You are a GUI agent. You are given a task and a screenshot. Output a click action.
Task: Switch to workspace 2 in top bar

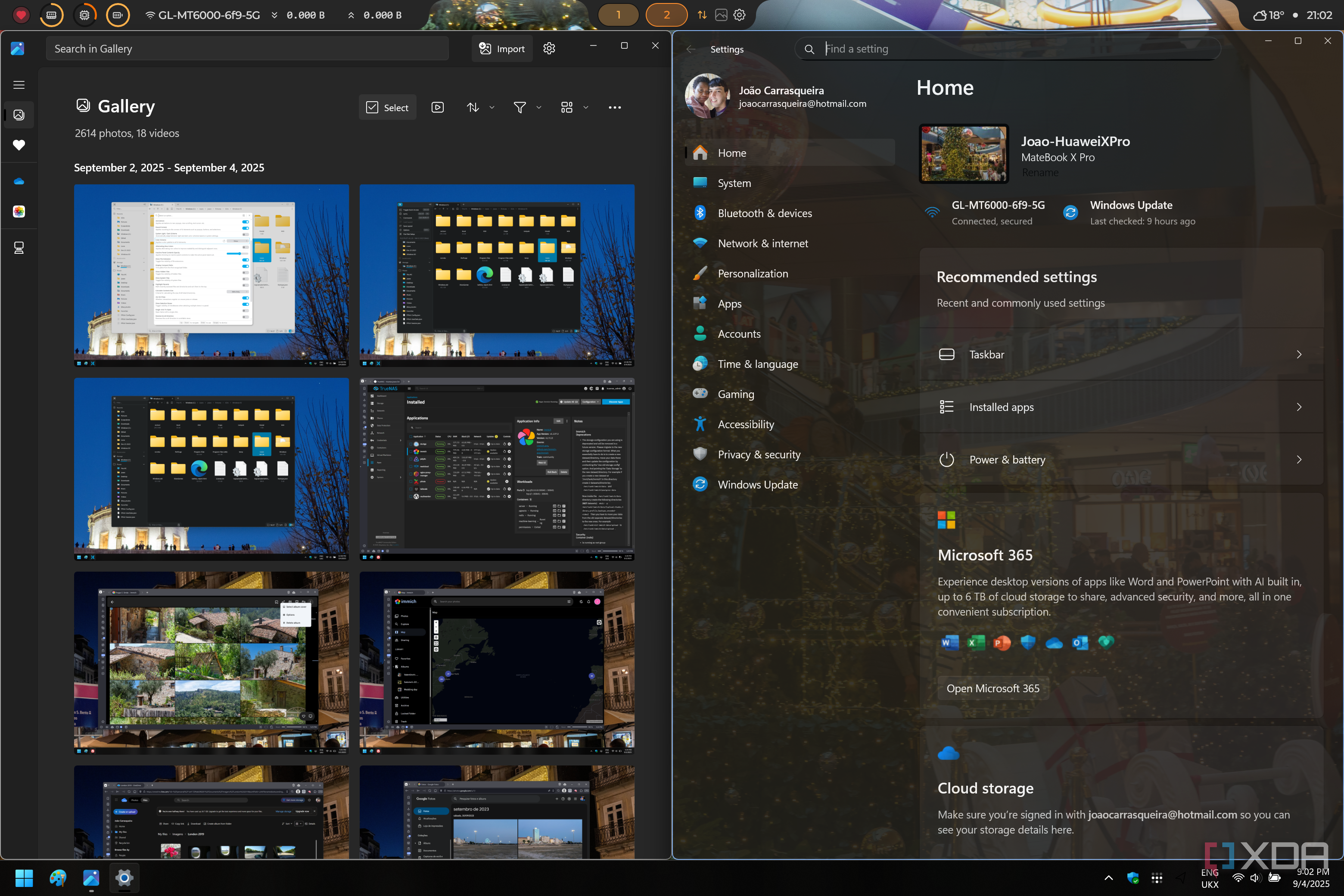[666, 15]
